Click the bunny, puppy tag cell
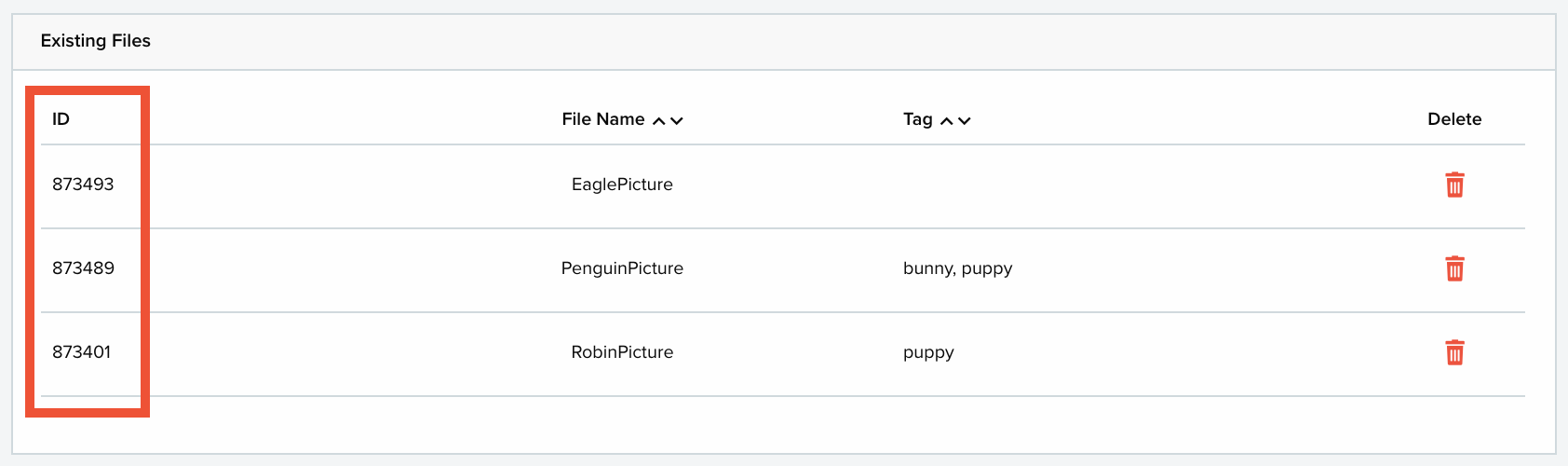1568x466 pixels. pos(958,268)
